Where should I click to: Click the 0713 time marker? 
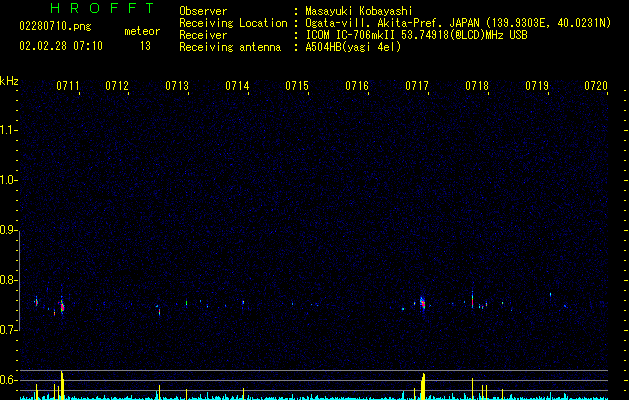177,86
